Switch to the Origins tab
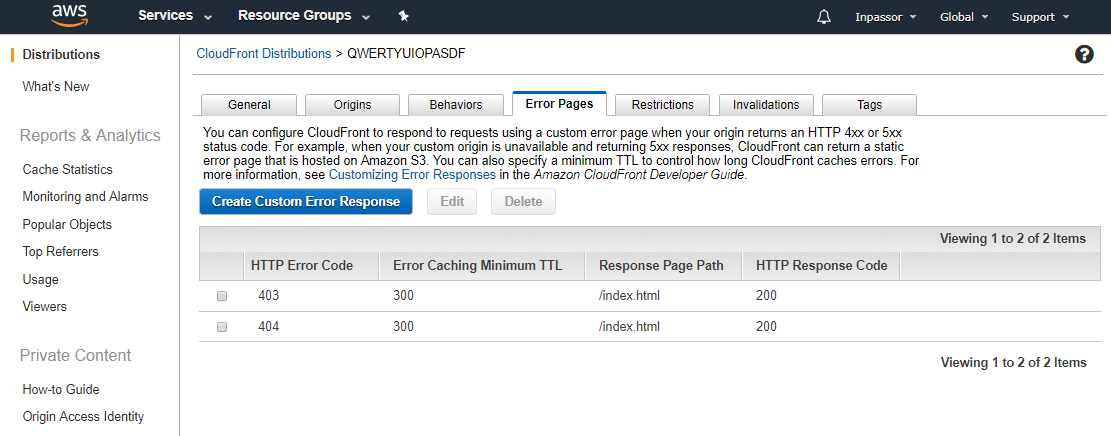Screen dimensions: 1111x436 point(352,105)
